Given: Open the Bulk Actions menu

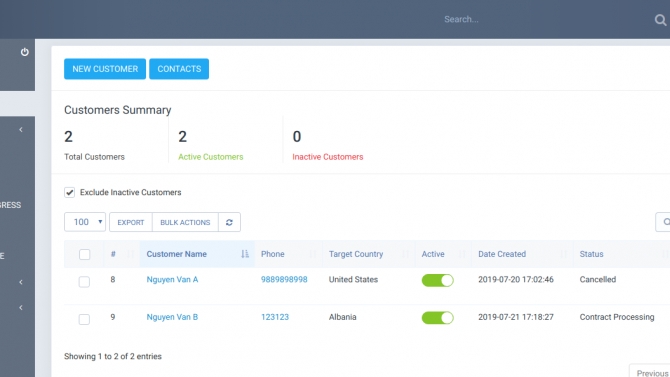Looking at the screenshot, I should [185, 222].
